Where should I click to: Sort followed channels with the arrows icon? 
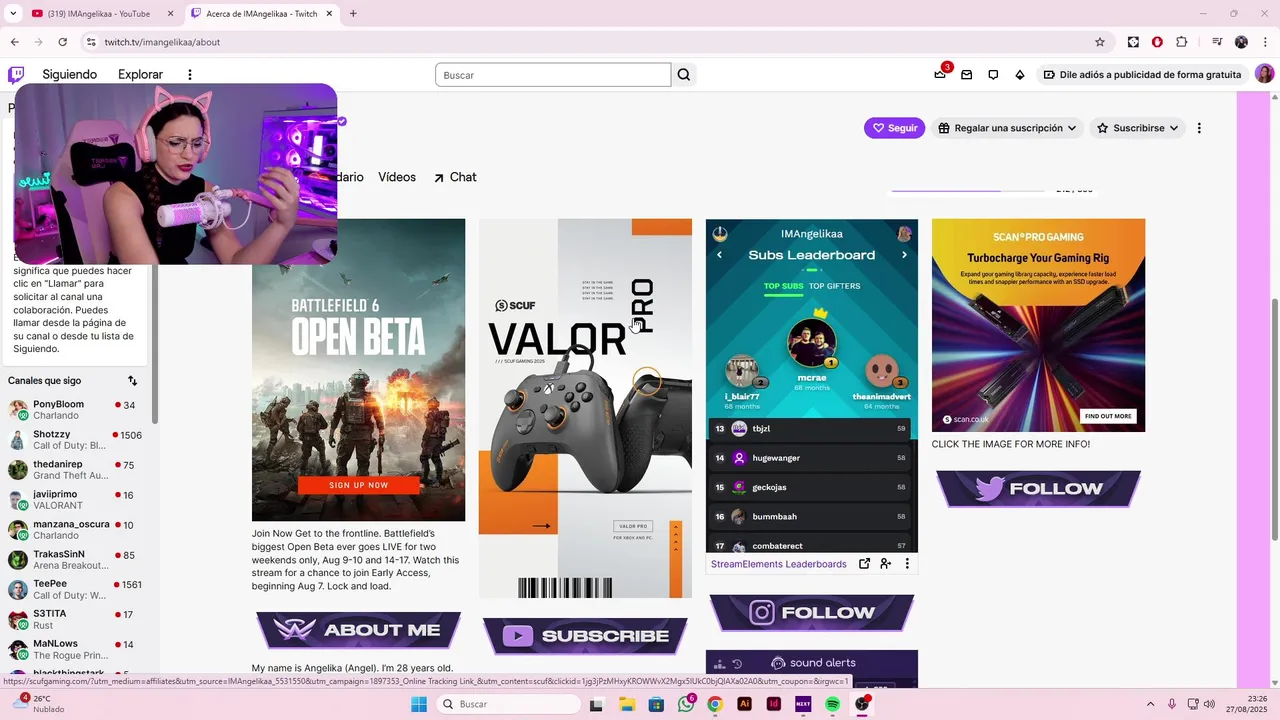(132, 381)
